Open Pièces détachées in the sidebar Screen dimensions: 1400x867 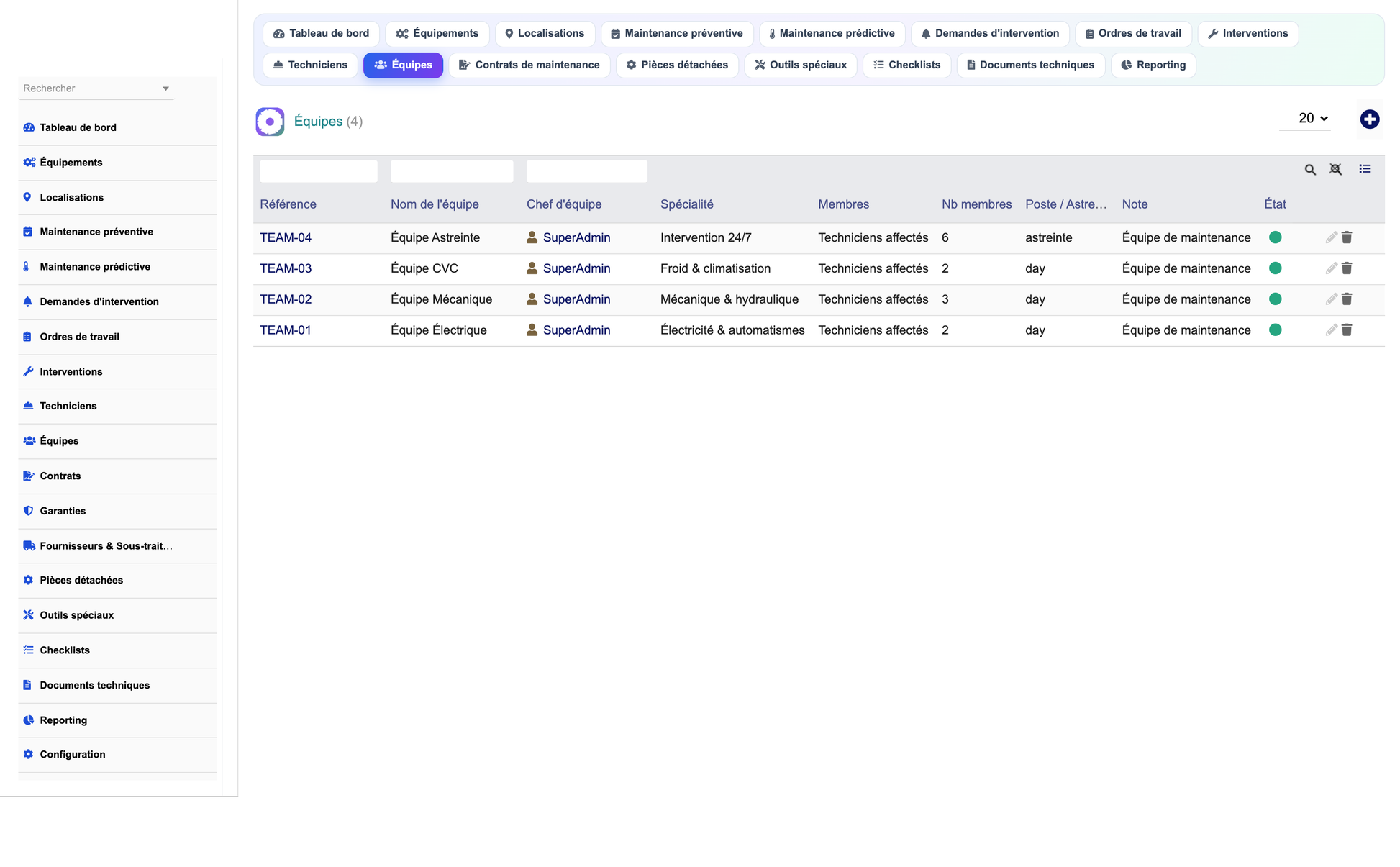pos(117,581)
